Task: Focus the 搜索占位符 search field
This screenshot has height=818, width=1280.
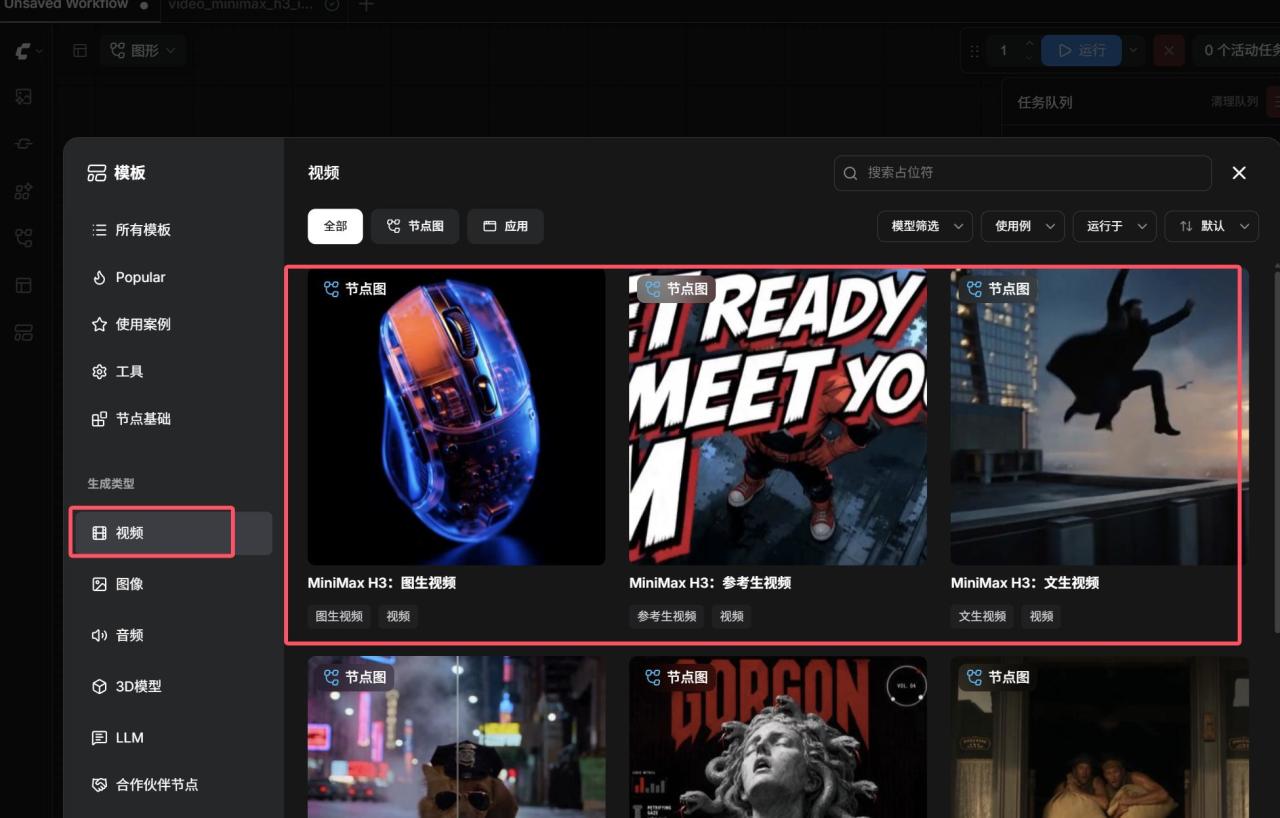Action: point(1022,173)
